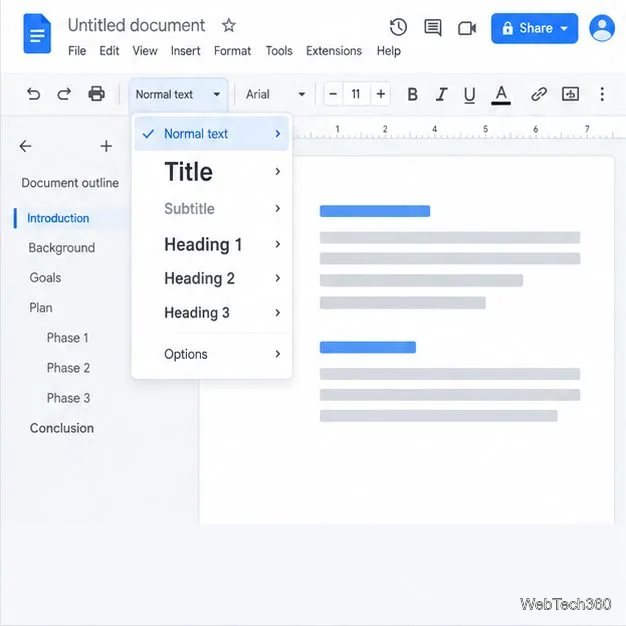Screen dimensions: 626x626
Task: Open the Tools menu
Action: (x=279, y=51)
